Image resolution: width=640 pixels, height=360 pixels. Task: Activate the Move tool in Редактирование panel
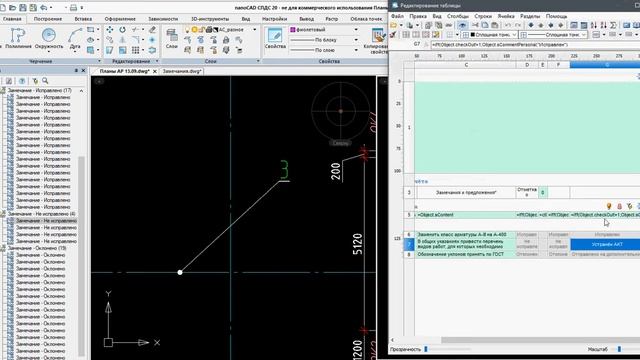(x=110, y=30)
